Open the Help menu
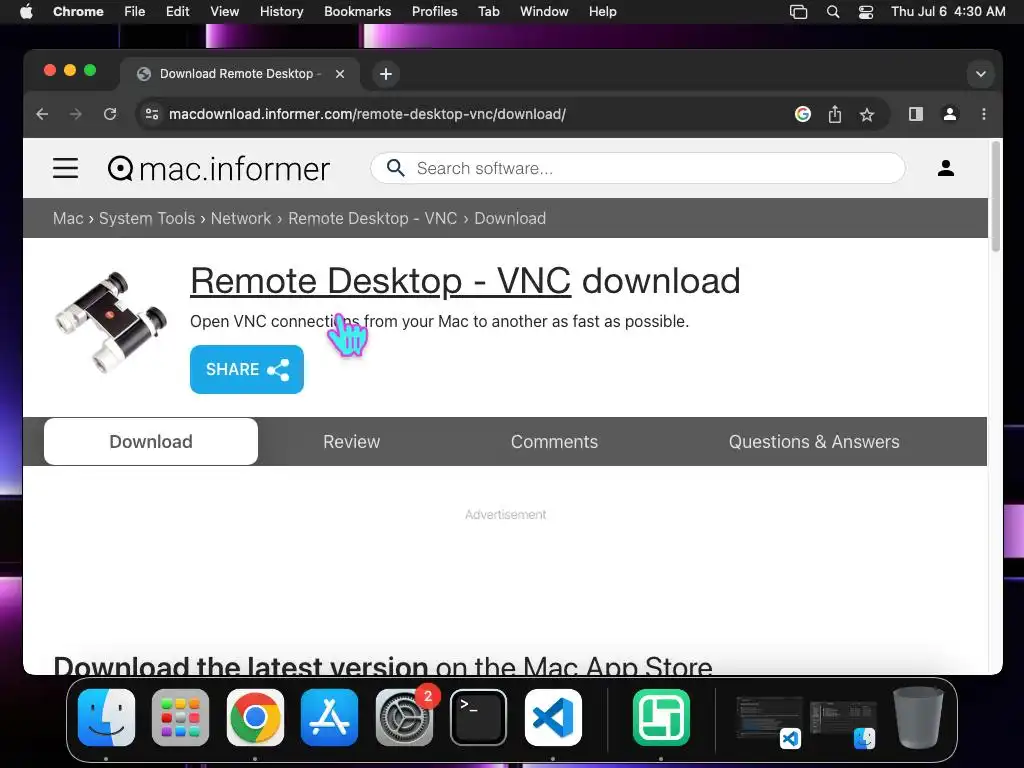 602,12
